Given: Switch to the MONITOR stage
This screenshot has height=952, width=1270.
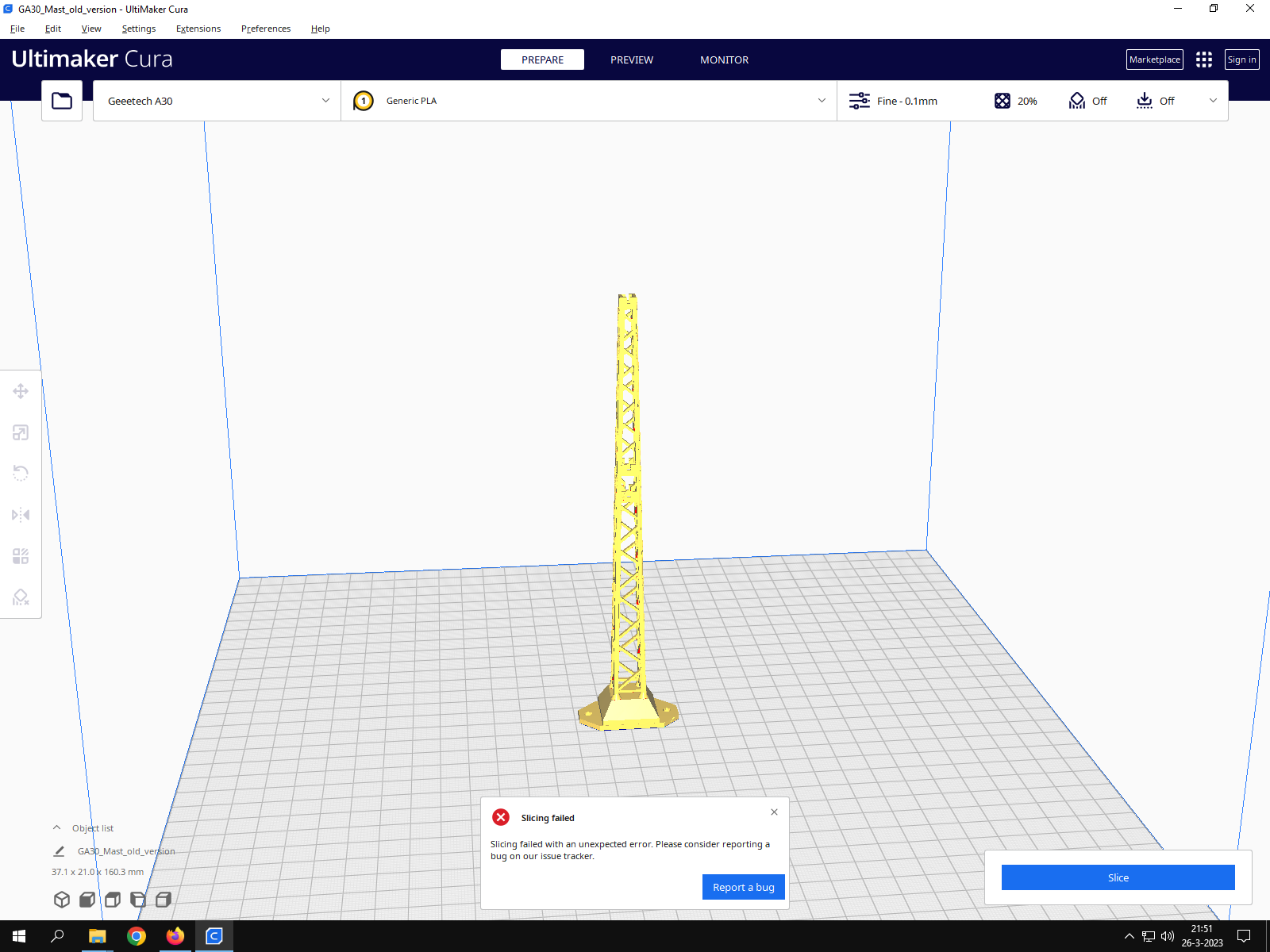Looking at the screenshot, I should pyautogui.click(x=724, y=59).
